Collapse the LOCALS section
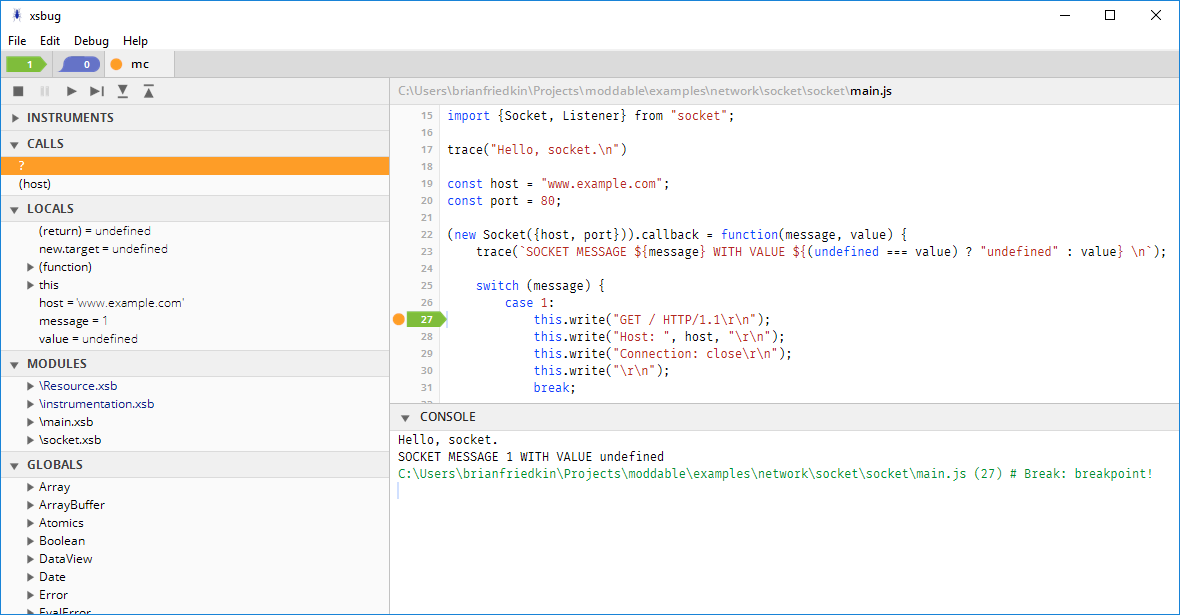Image resolution: width=1180 pixels, height=615 pixels. [15, 210]
